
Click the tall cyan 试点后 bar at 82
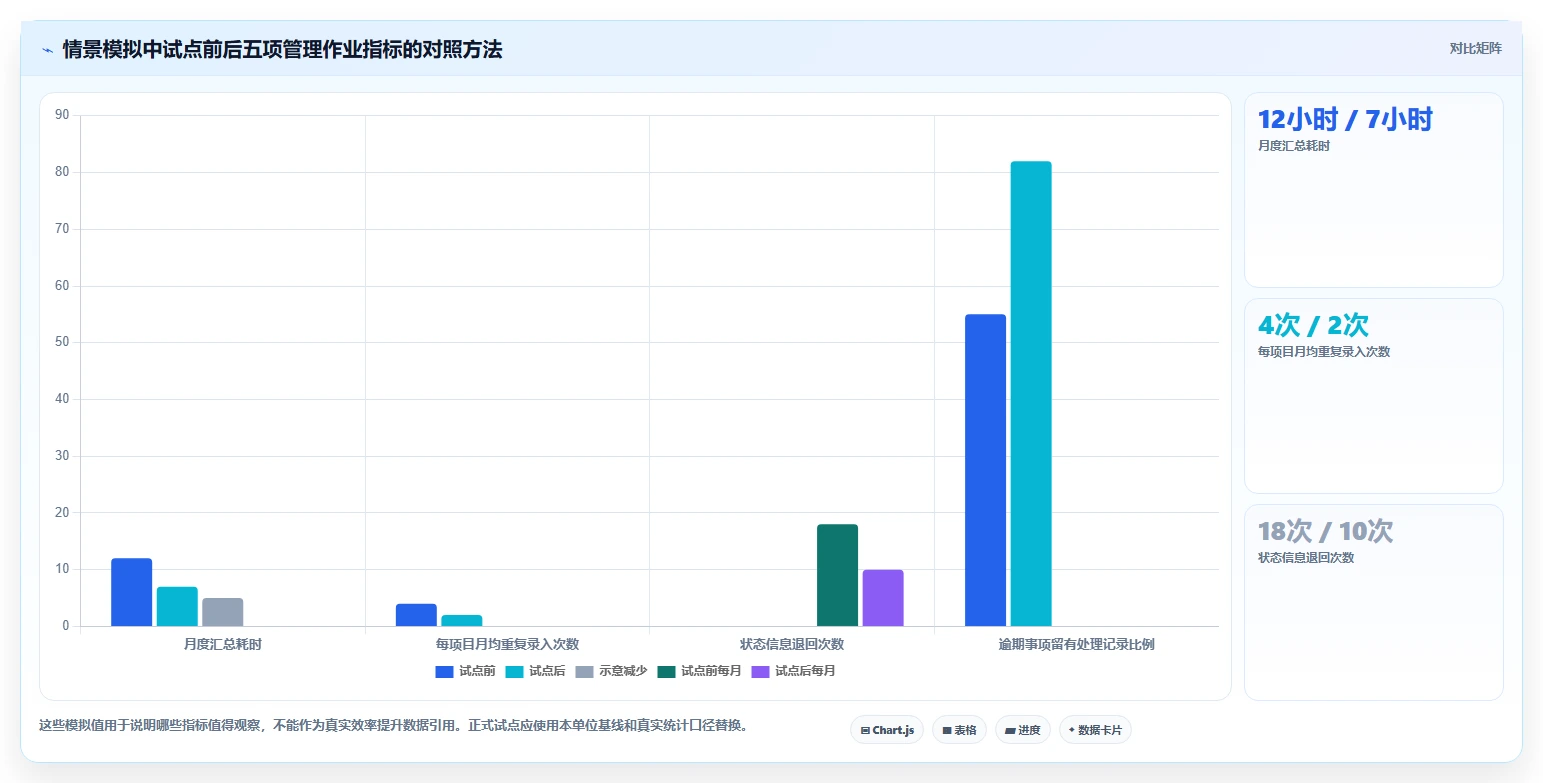pos(1031,394)
